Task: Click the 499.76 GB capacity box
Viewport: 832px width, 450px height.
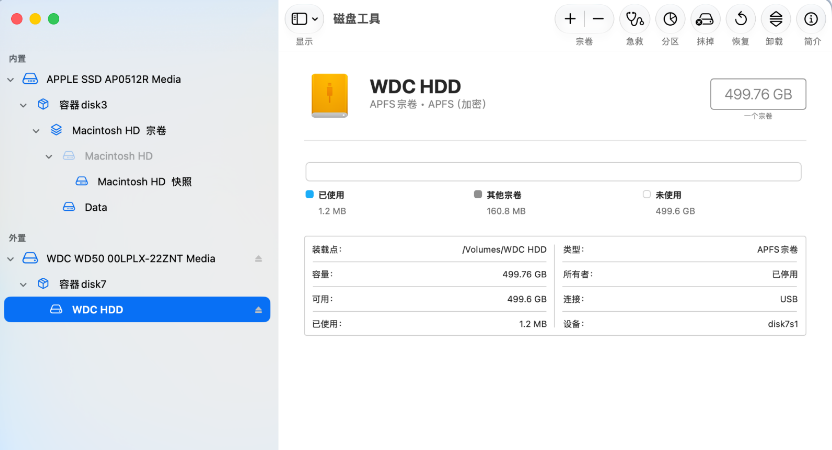Action: 758,94
